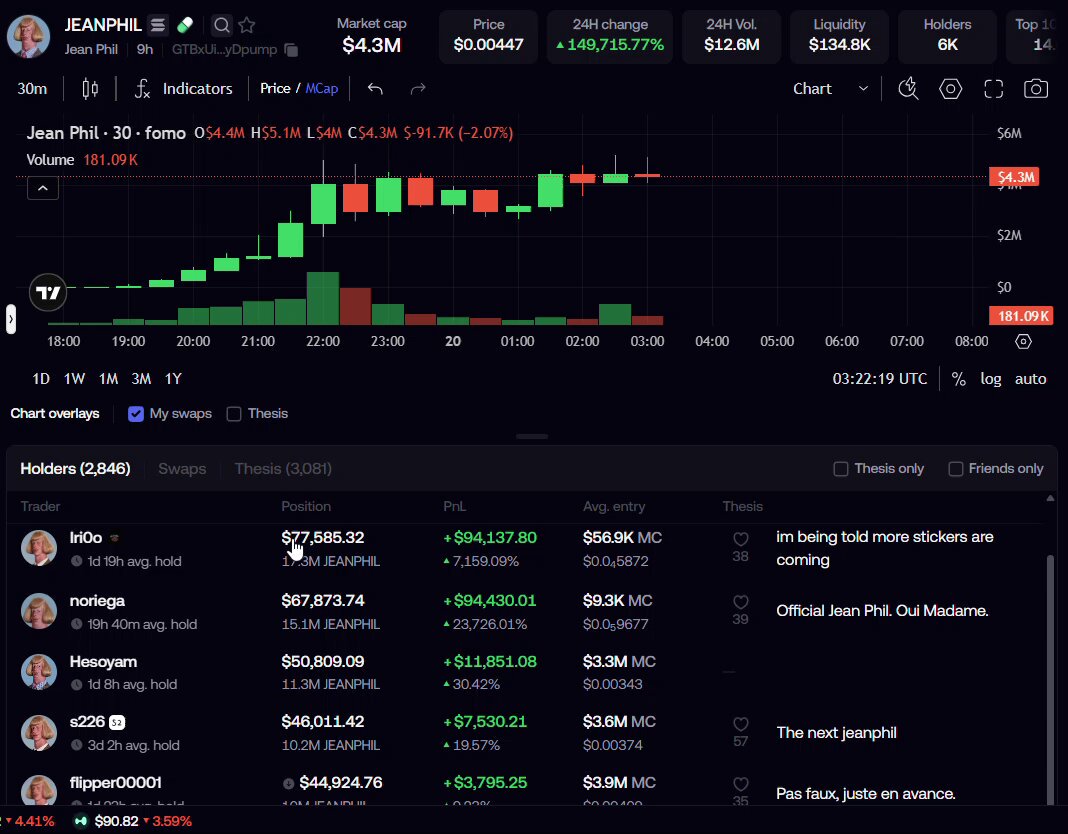The image size is (1068, 834).
Task: Open the search magnifier icon in header
Action: coord(221,26)
